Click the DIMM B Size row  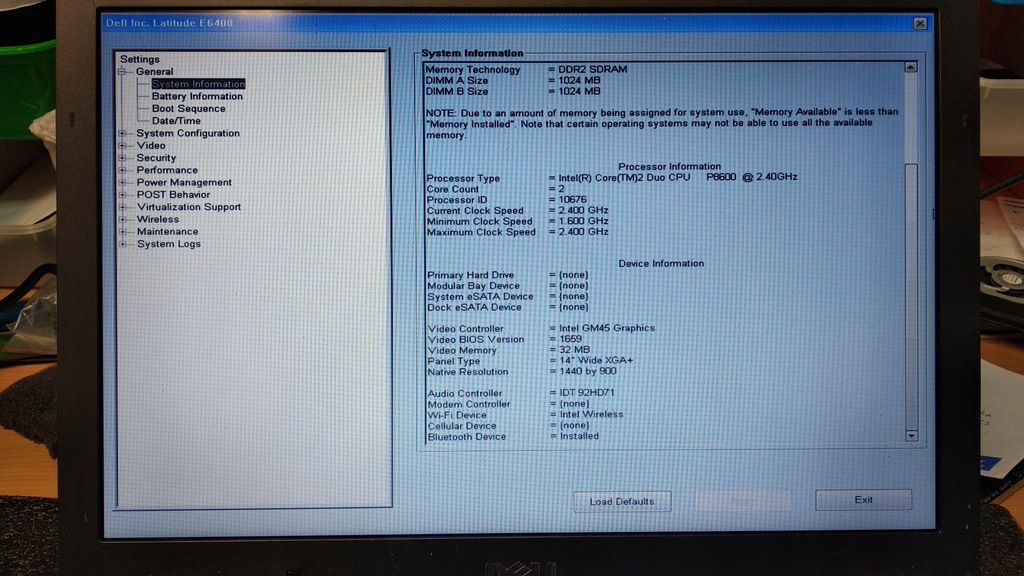coord(513,91)
